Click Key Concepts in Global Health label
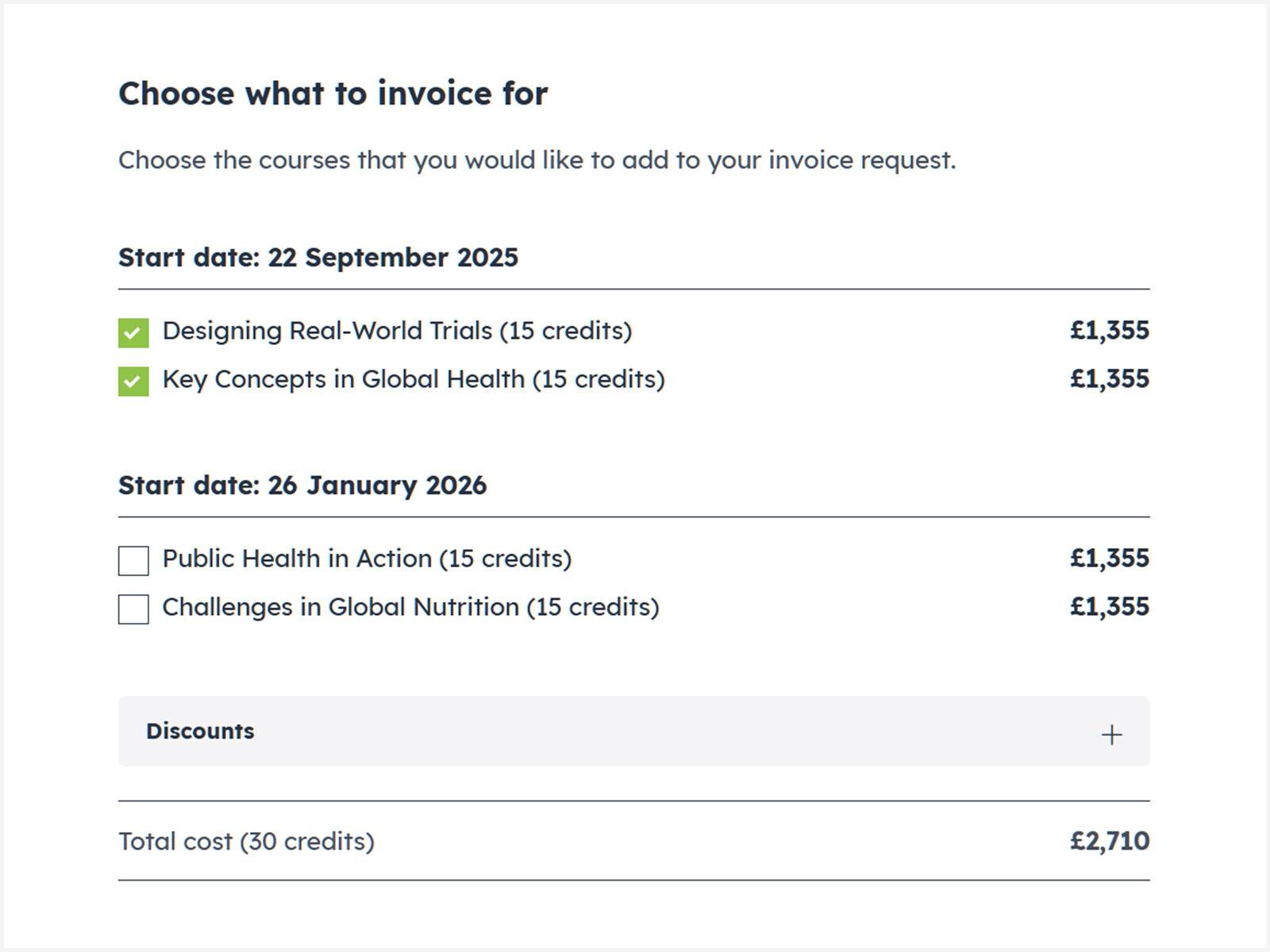Image resolution: width=1270 pixels, height=952 pixels. [x=413, y=379]
